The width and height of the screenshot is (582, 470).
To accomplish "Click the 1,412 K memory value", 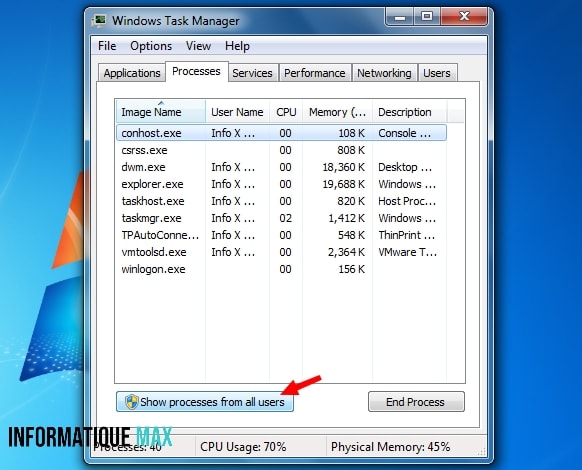I will [x=346, y=218].
